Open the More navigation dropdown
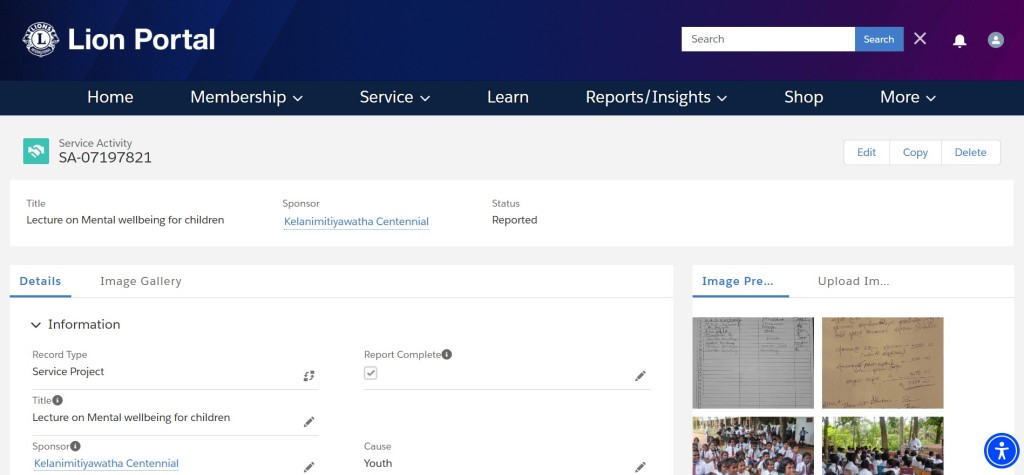The image size is (1024, 475). click(x=908, y=97)
